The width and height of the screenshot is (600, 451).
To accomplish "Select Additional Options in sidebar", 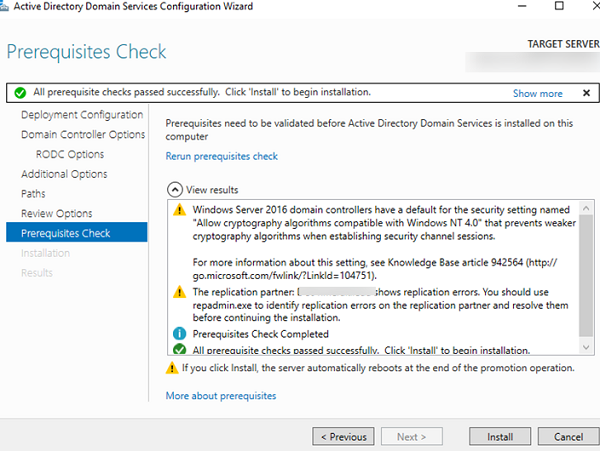I will click(x=64, y=174).
